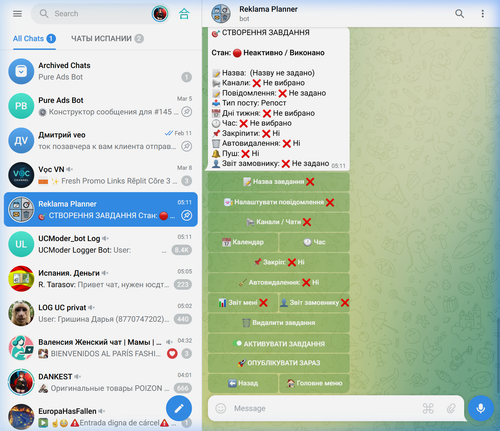
Task: Switch to the ЧАТЫ ИСПАНИИ folder tab
Action: click(107, 39)
